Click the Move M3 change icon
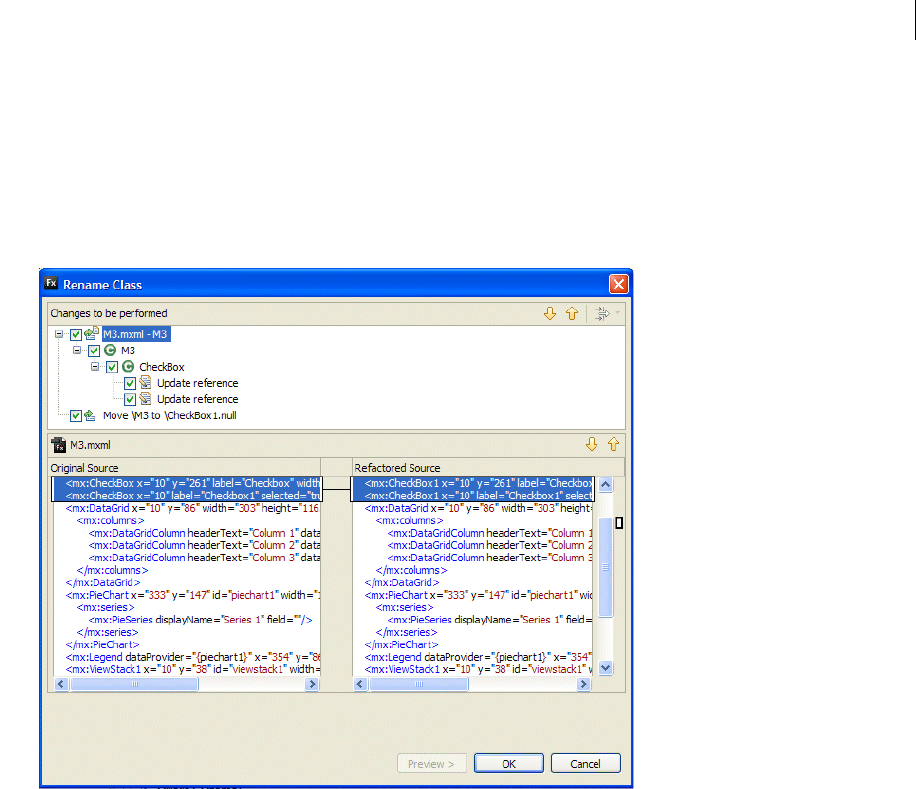The image size is (916, 789). click(x=89, y=415)
